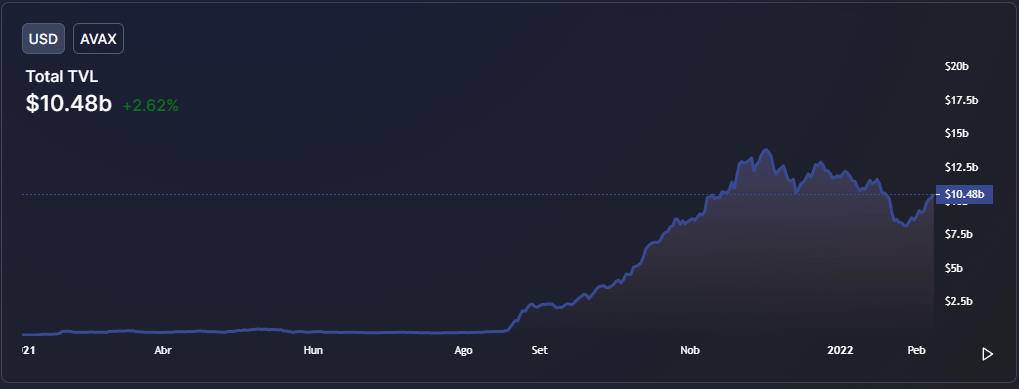The image size is (1019, 389).
Task: Click the $15b y-axis label
Action: coord(957,133)
